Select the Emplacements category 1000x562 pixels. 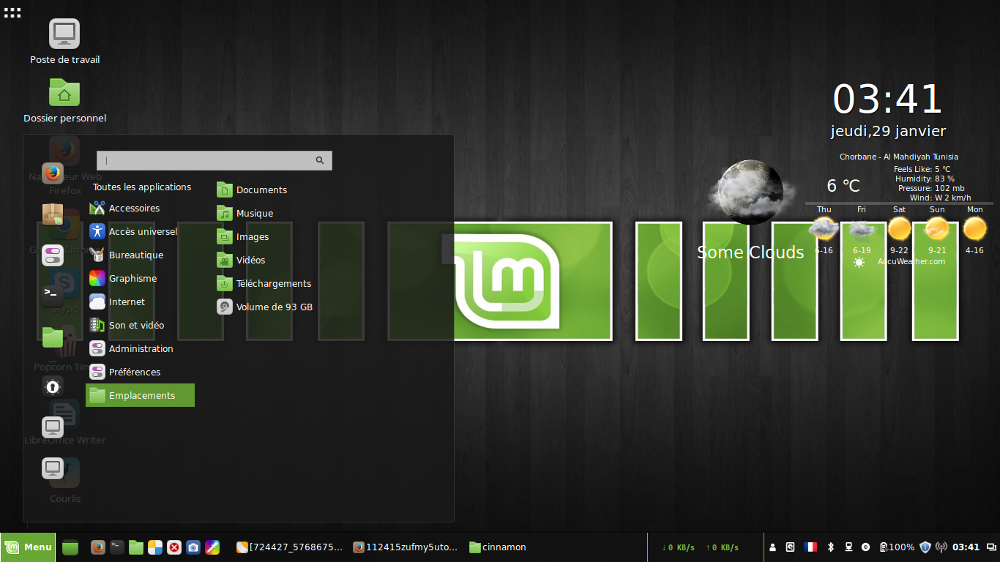140,396
